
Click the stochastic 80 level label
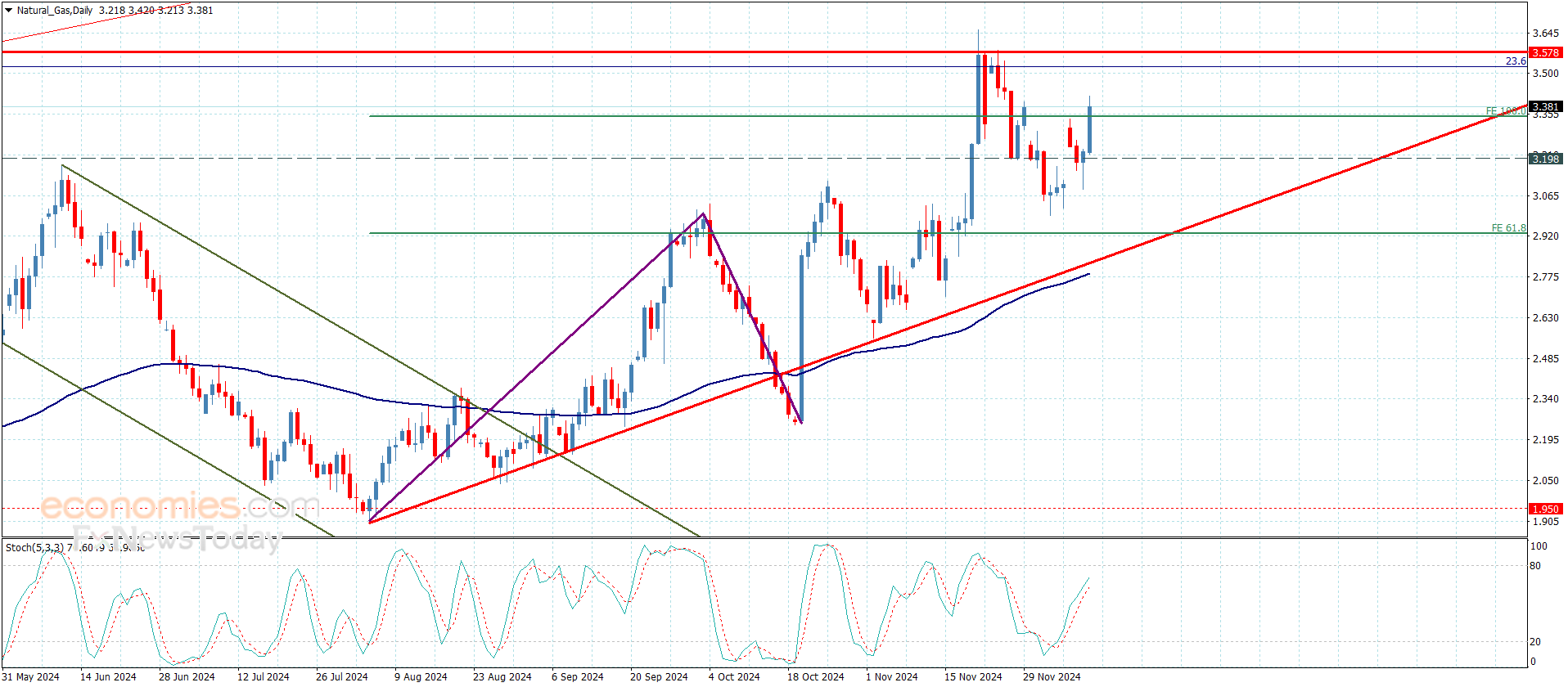tap(1535, 565)
